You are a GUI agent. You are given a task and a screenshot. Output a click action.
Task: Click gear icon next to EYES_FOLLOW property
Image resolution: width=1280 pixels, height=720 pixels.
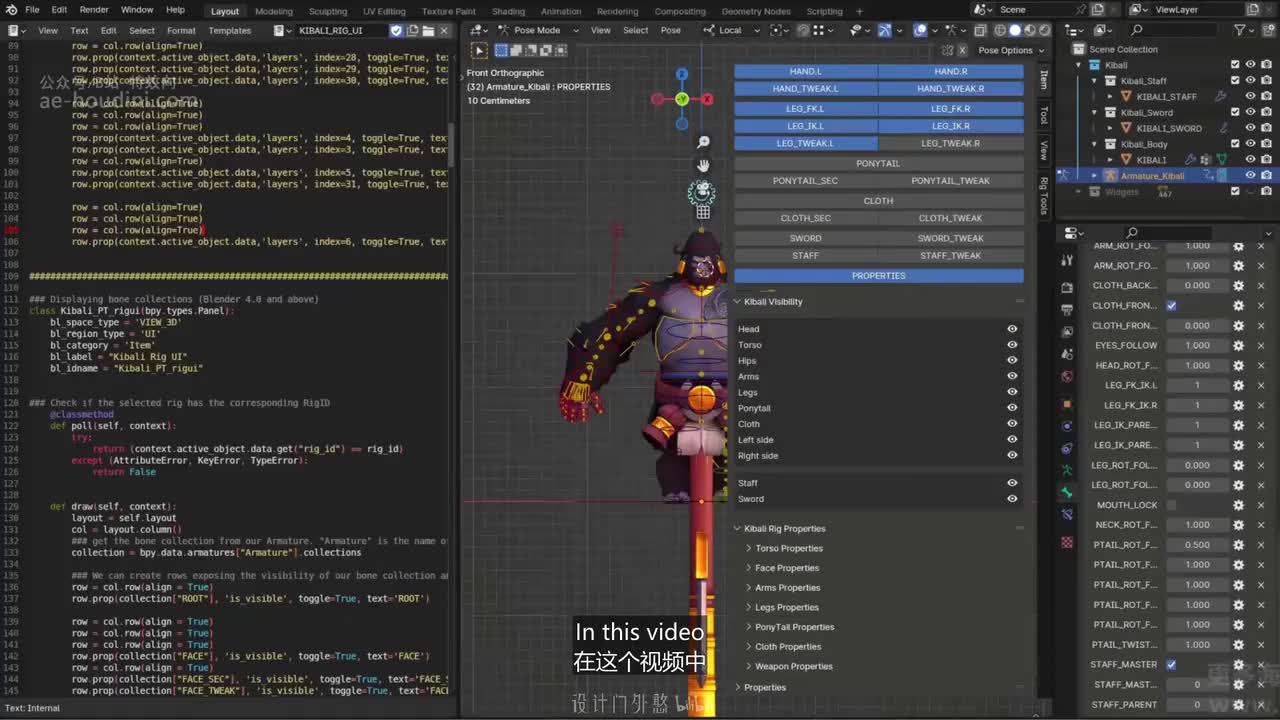pos(1238,345)
